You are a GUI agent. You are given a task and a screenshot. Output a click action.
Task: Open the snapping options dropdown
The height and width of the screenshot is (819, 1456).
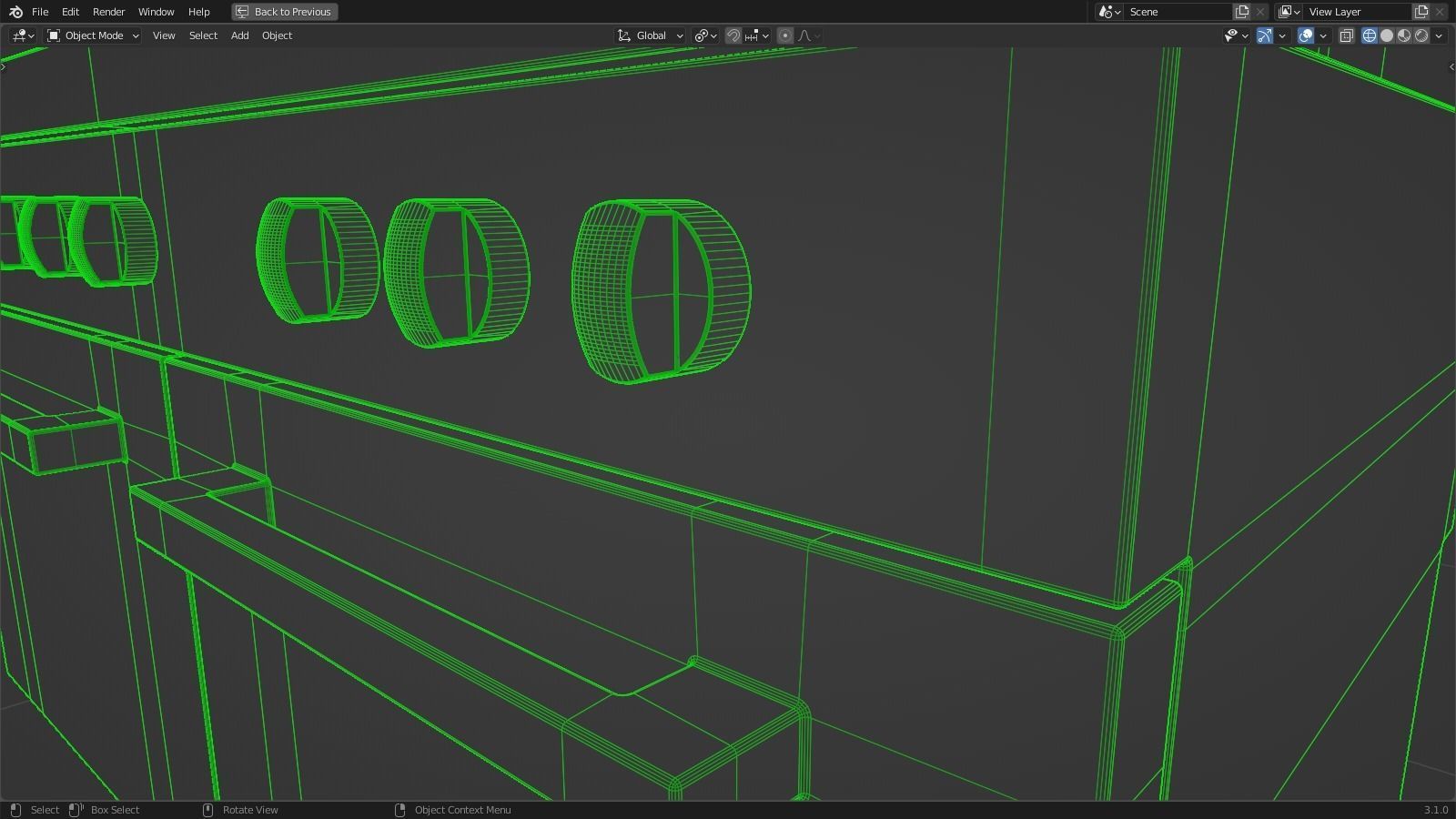click(757, 35)
